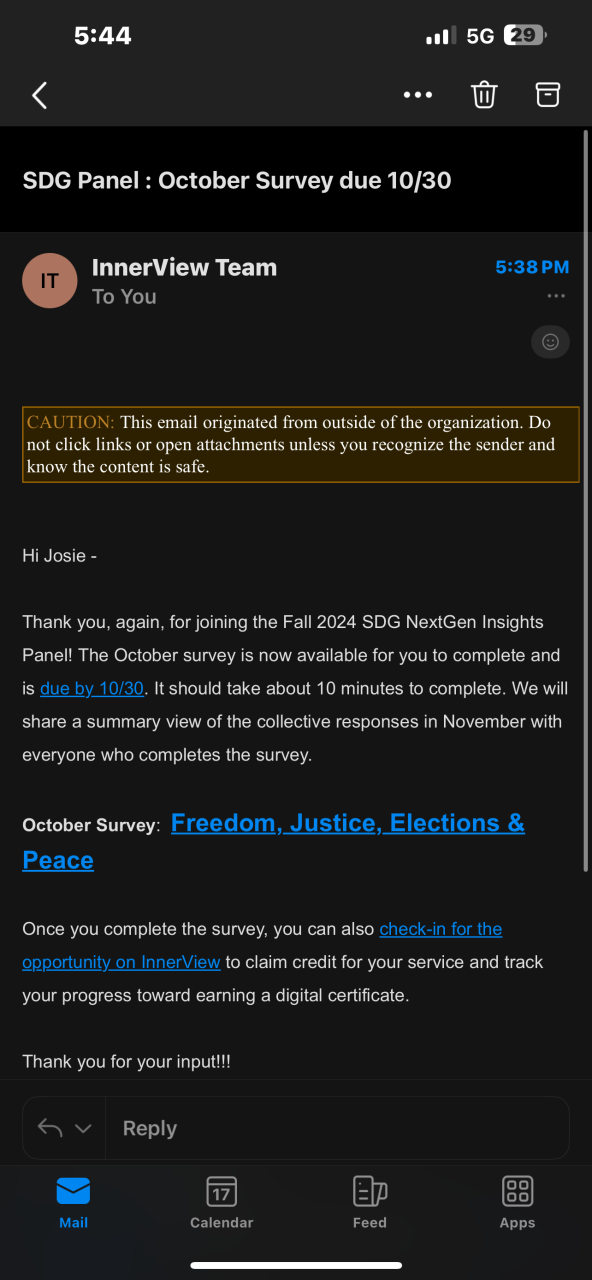Open the Apps tab
This screenshot has width=592, height=1280.
pos(517,1203)
